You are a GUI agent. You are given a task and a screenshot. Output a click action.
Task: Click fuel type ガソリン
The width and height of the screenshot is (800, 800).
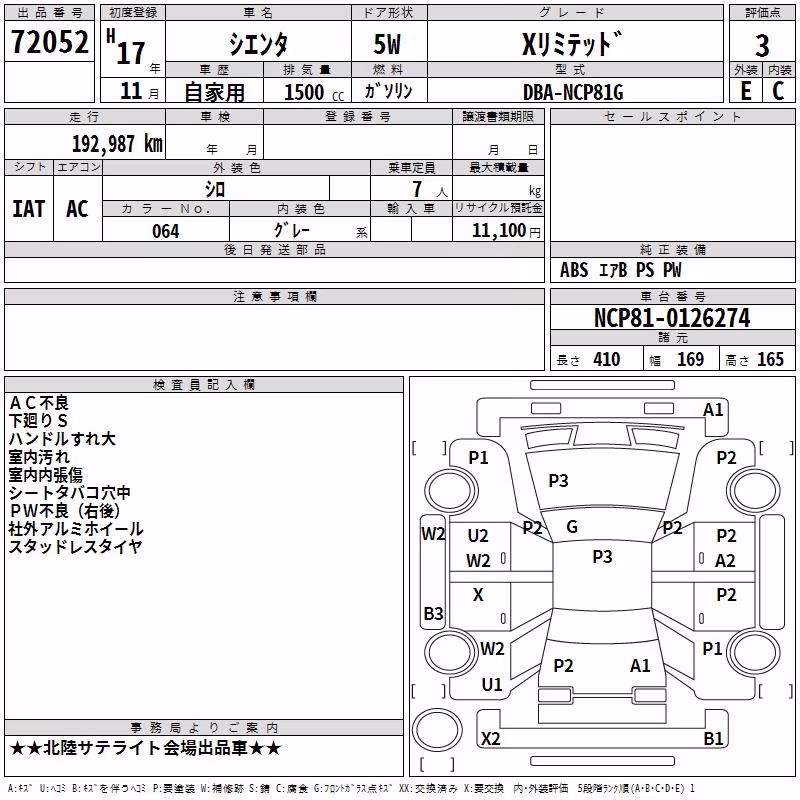click(x=388, y=91)
